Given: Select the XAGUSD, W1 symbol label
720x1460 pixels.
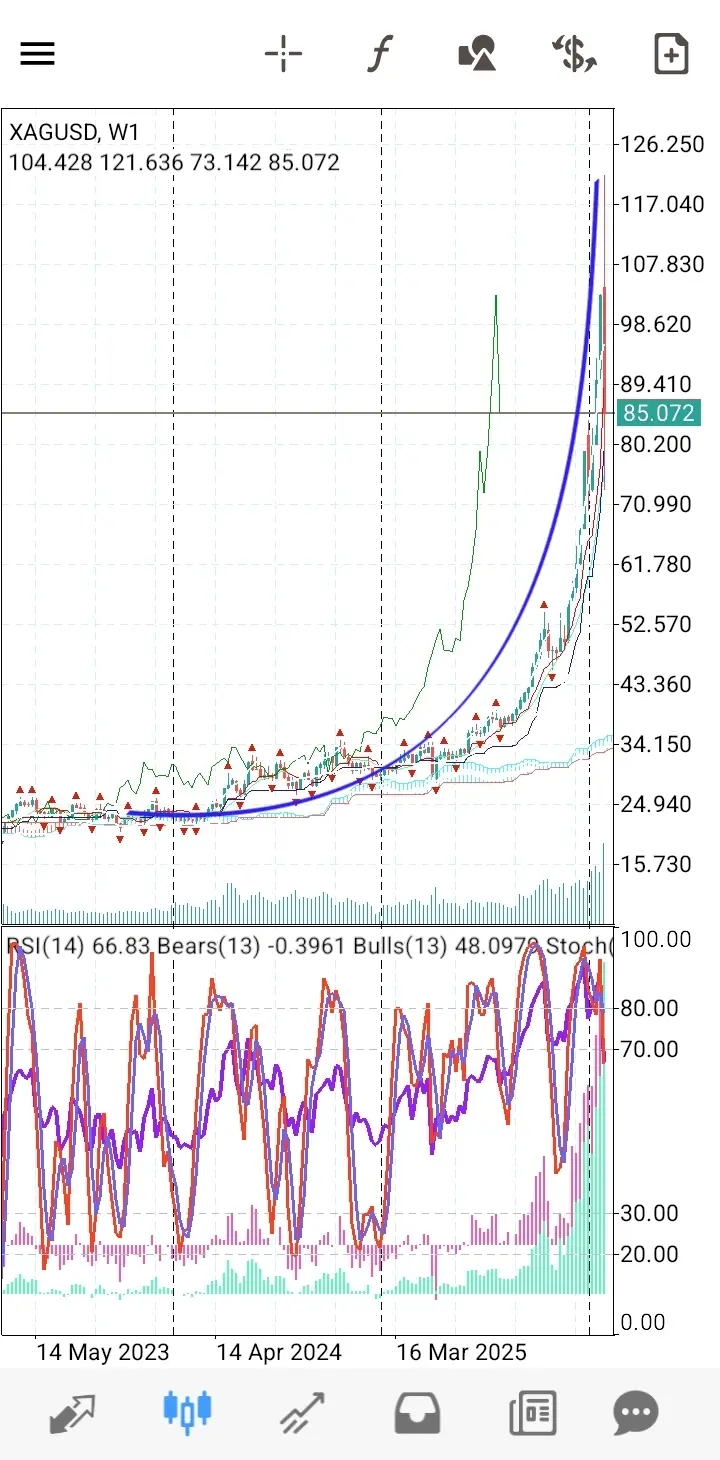Looking at the screenshot, I should 75,132.
